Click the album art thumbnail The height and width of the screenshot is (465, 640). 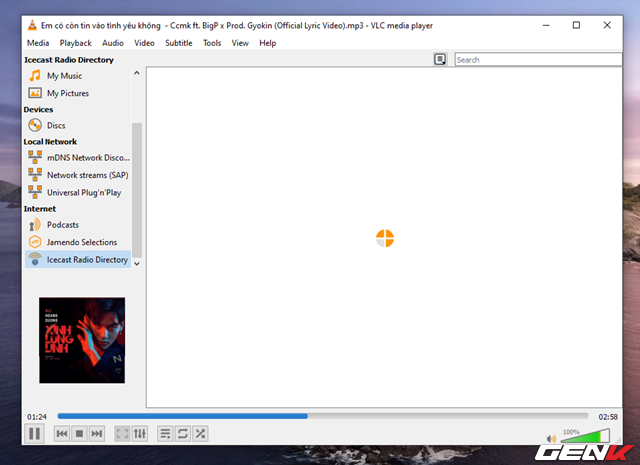tap(82, 340)
